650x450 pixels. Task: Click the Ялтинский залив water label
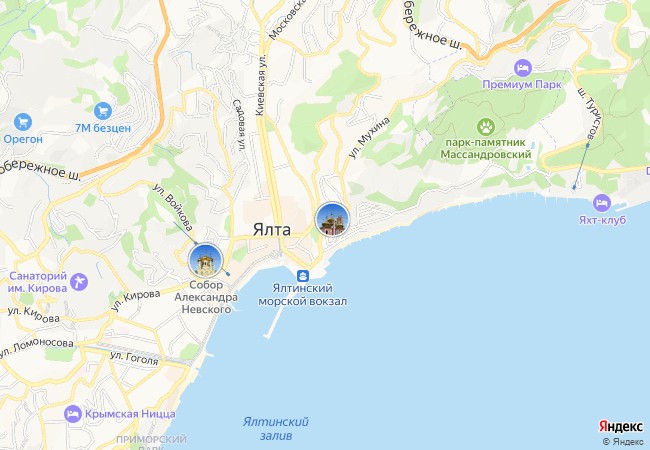[276, 429]
